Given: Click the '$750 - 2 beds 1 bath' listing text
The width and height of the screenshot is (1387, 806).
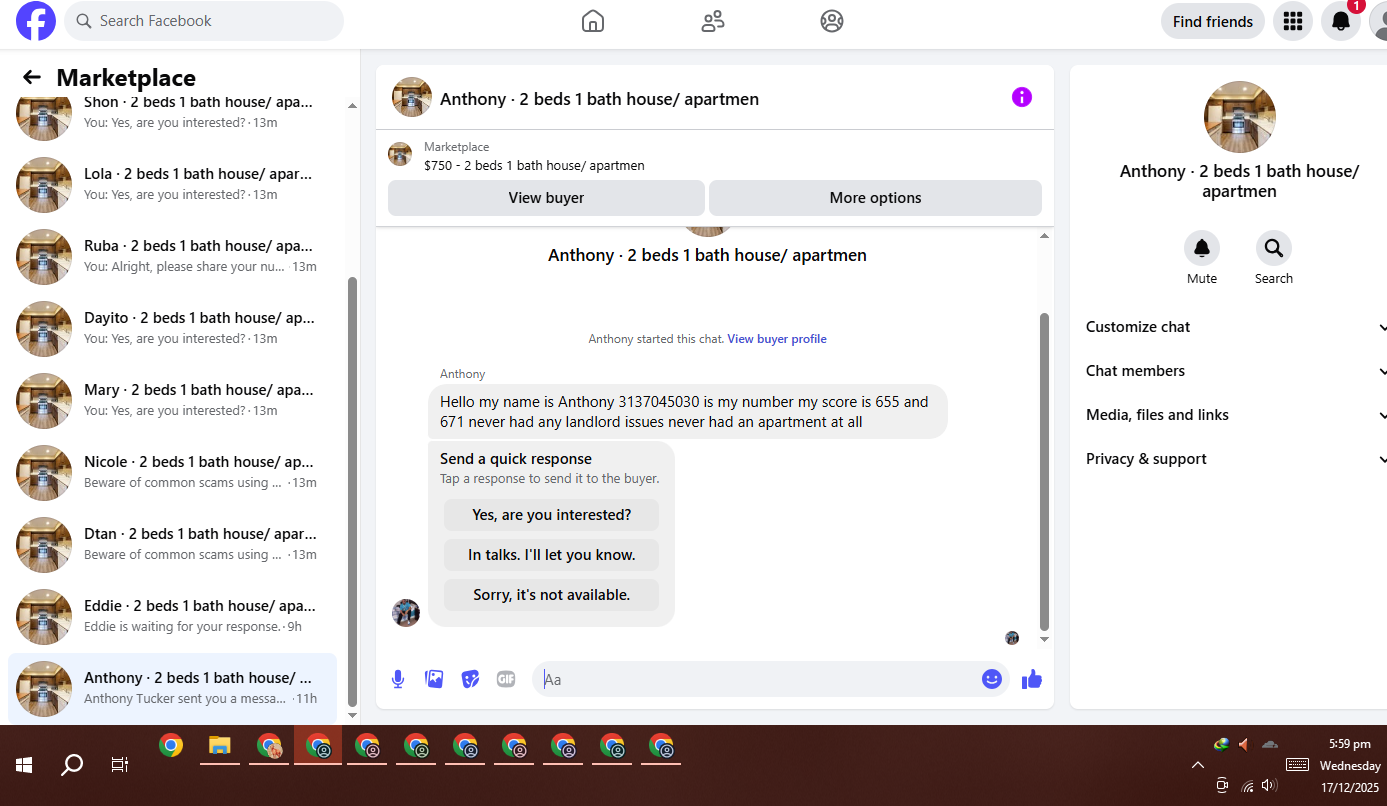Looking at the screenshot, I should (x=534, y=166).
